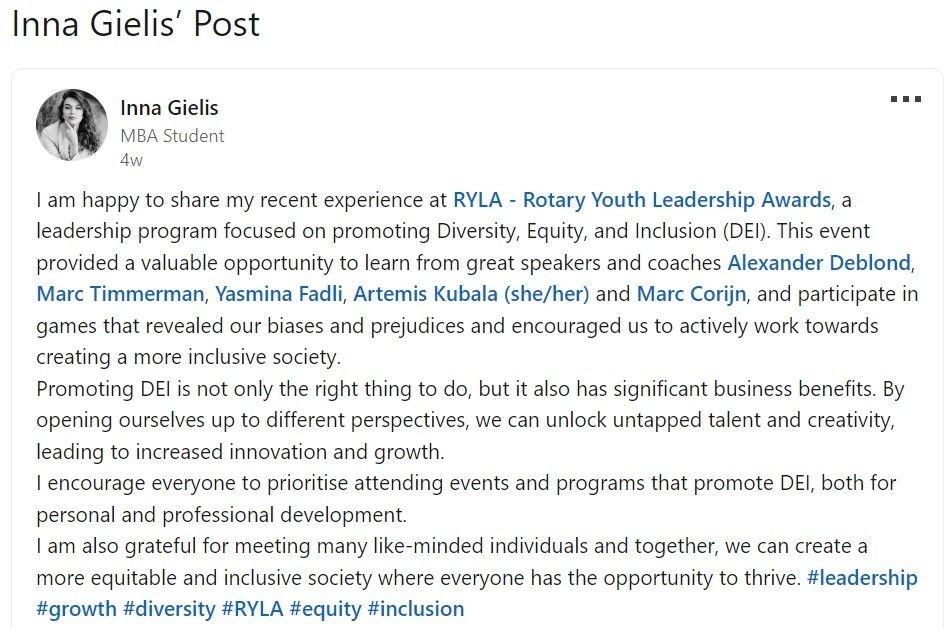This screenshot has height=633, width=948.
Task: Open the RYLA - Rotary Youth Leadership Awards link
Action: 642,200
